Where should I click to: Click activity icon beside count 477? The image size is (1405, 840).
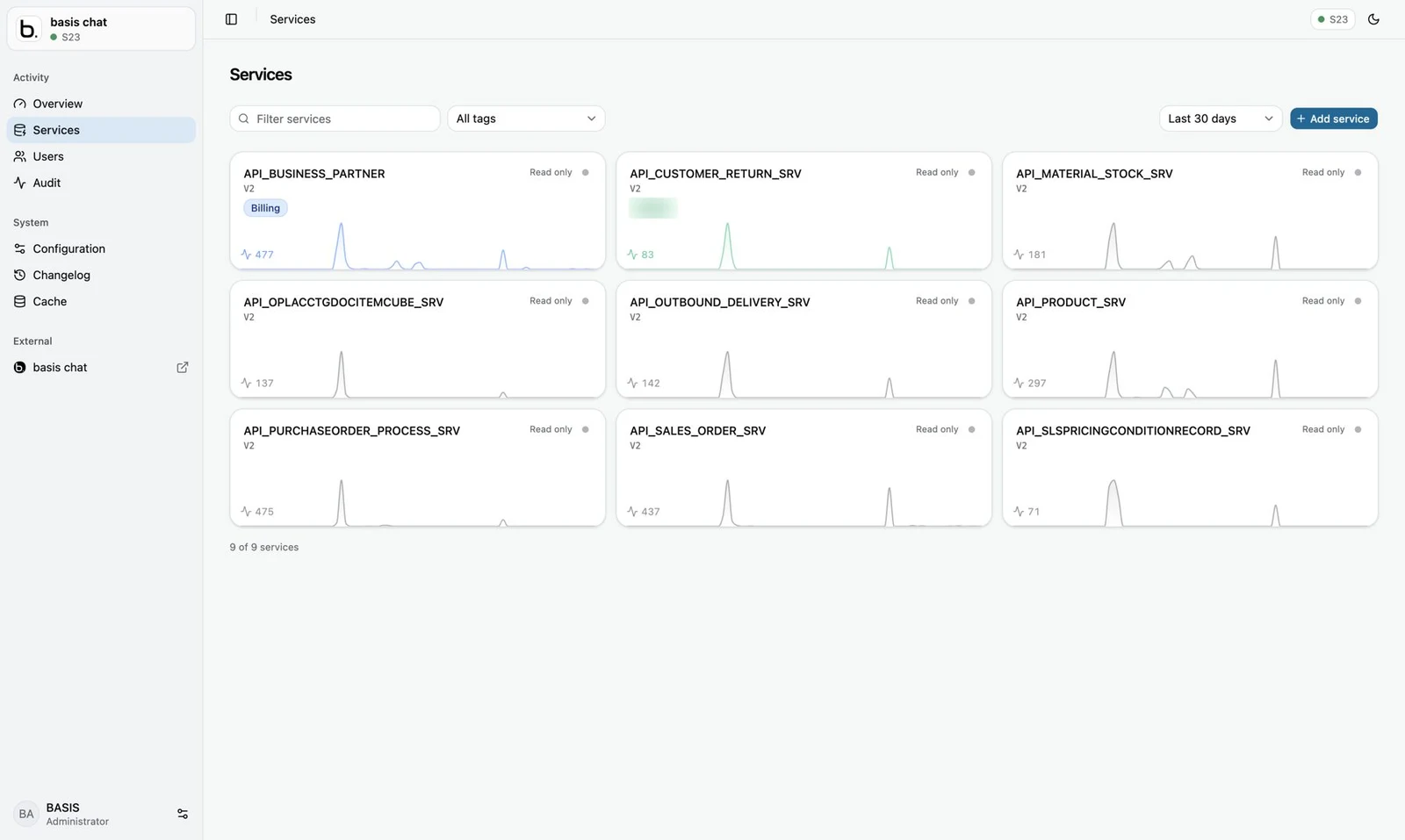coord(246,255)
